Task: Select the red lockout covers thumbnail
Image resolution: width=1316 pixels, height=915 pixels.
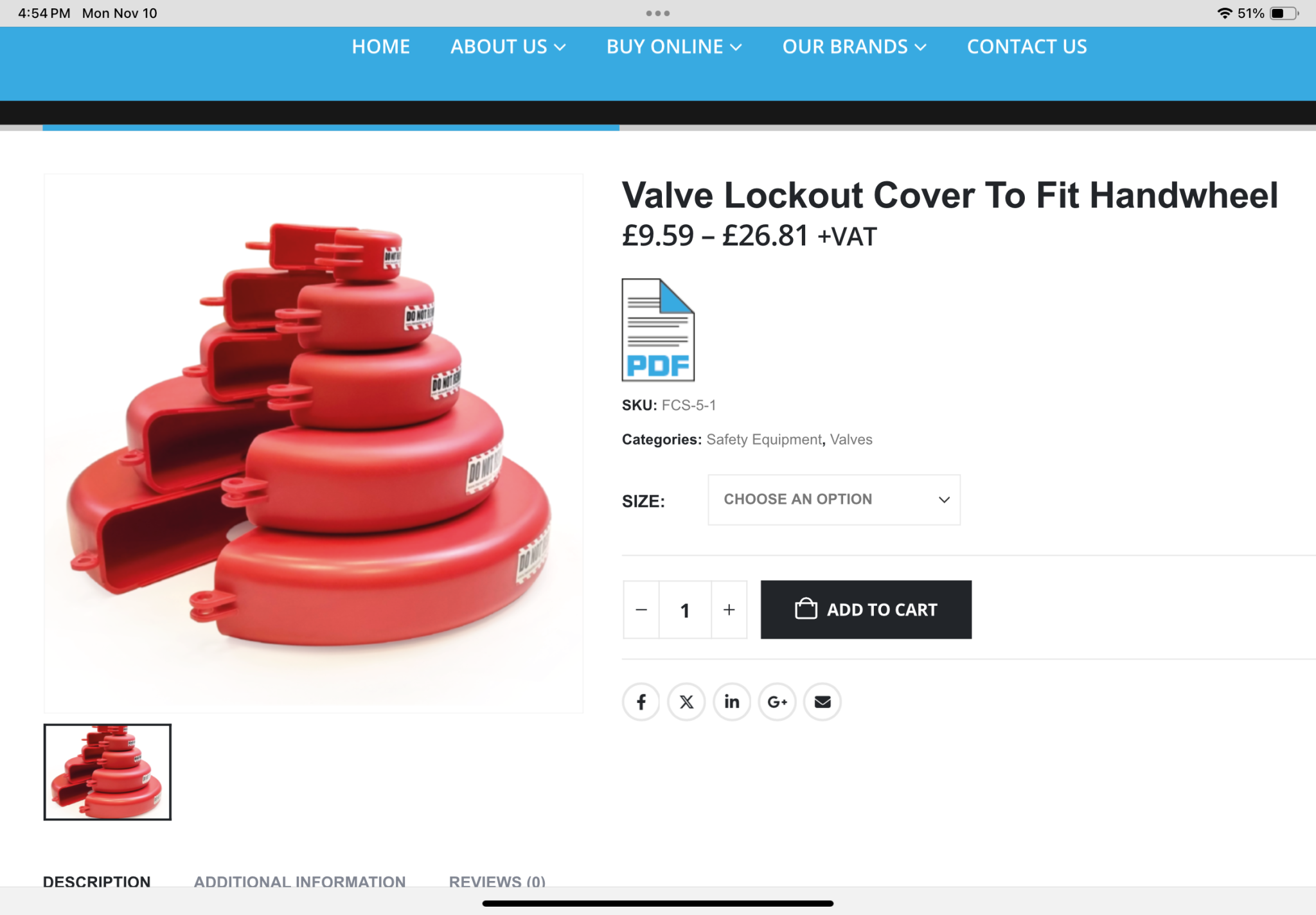Action: coord(107,772)
